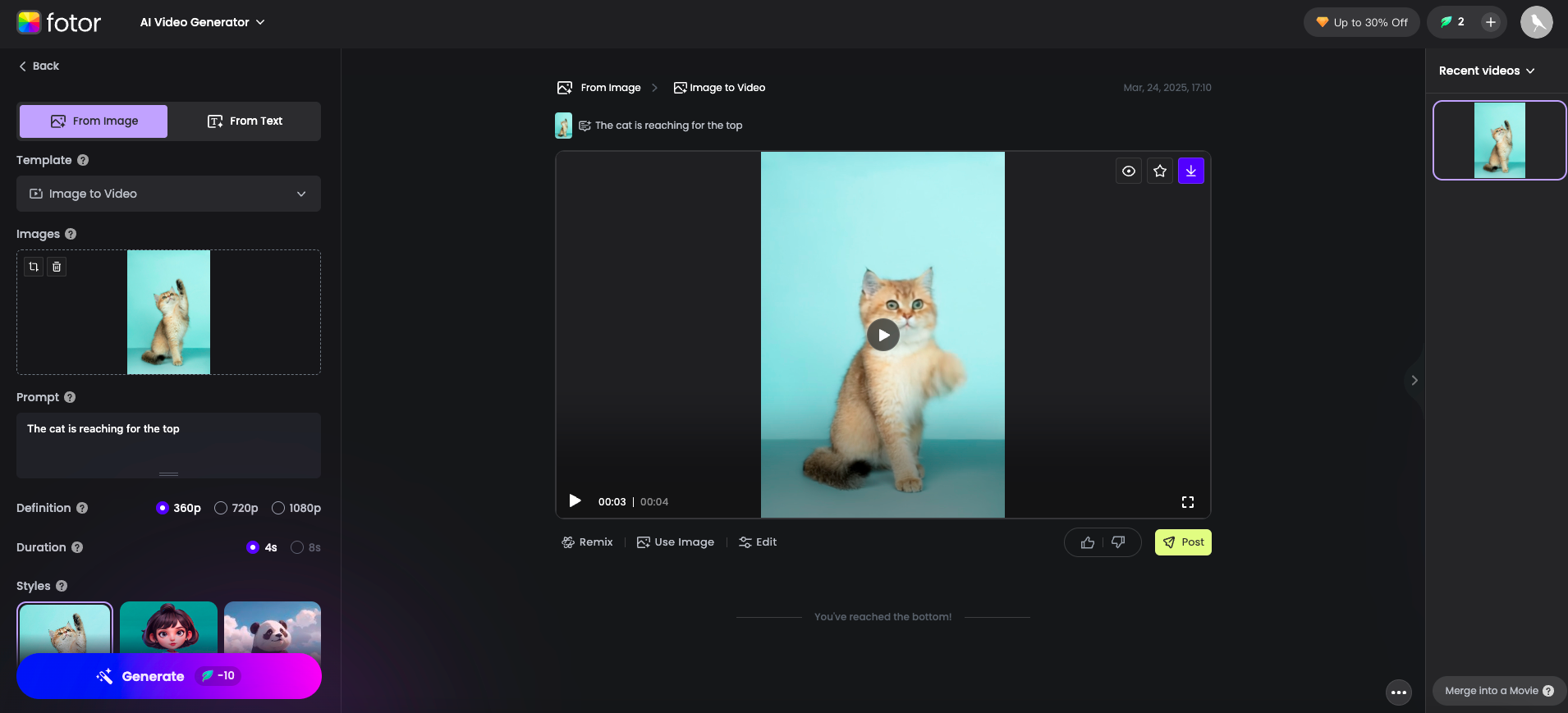Select 4s duration
Screen dimensions: 1568x713
tap(262, 547)
